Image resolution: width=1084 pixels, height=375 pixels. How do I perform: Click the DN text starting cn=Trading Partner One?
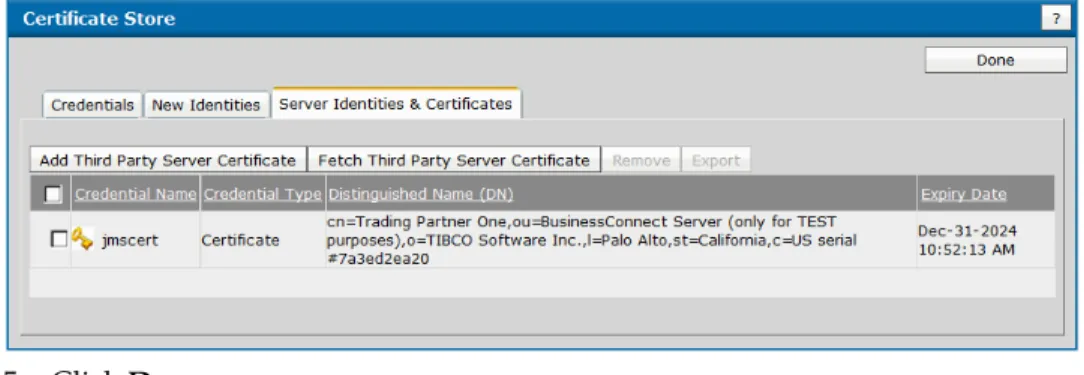(592, 240)
